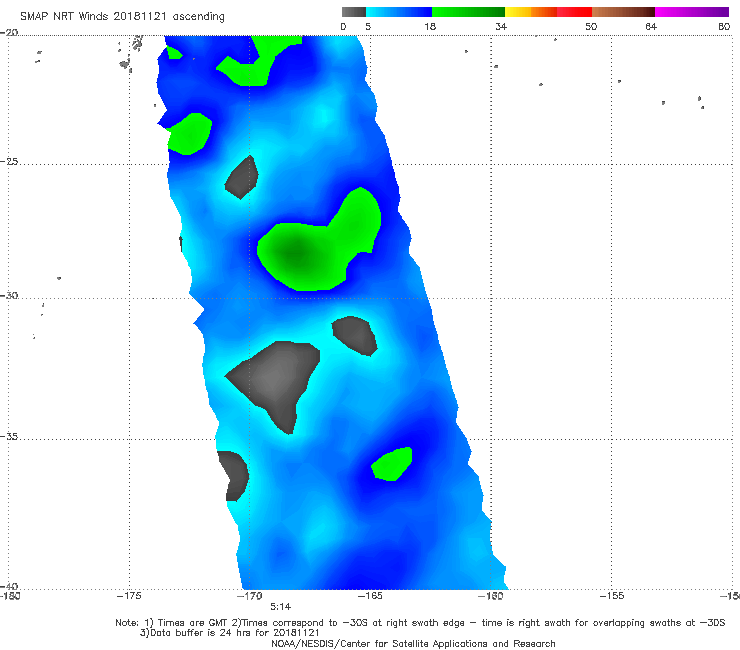Viewport: 740px width, 650px height.
Task: Click the 'Data buffer is 24 hrs' note
Action: click(x=229, y=633)
